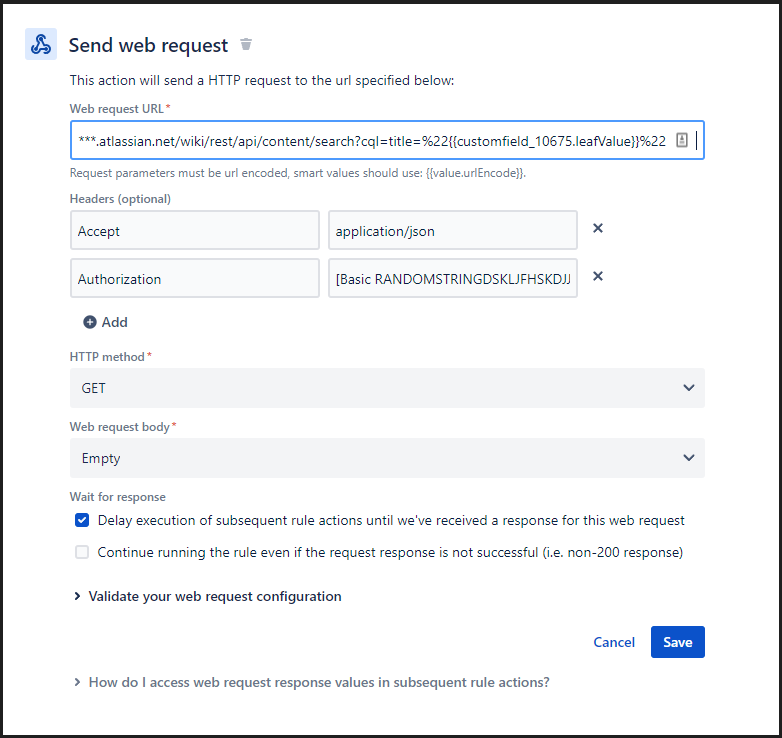
Task: Edit the Authorization header name field
Action: (x=195, y=279)
